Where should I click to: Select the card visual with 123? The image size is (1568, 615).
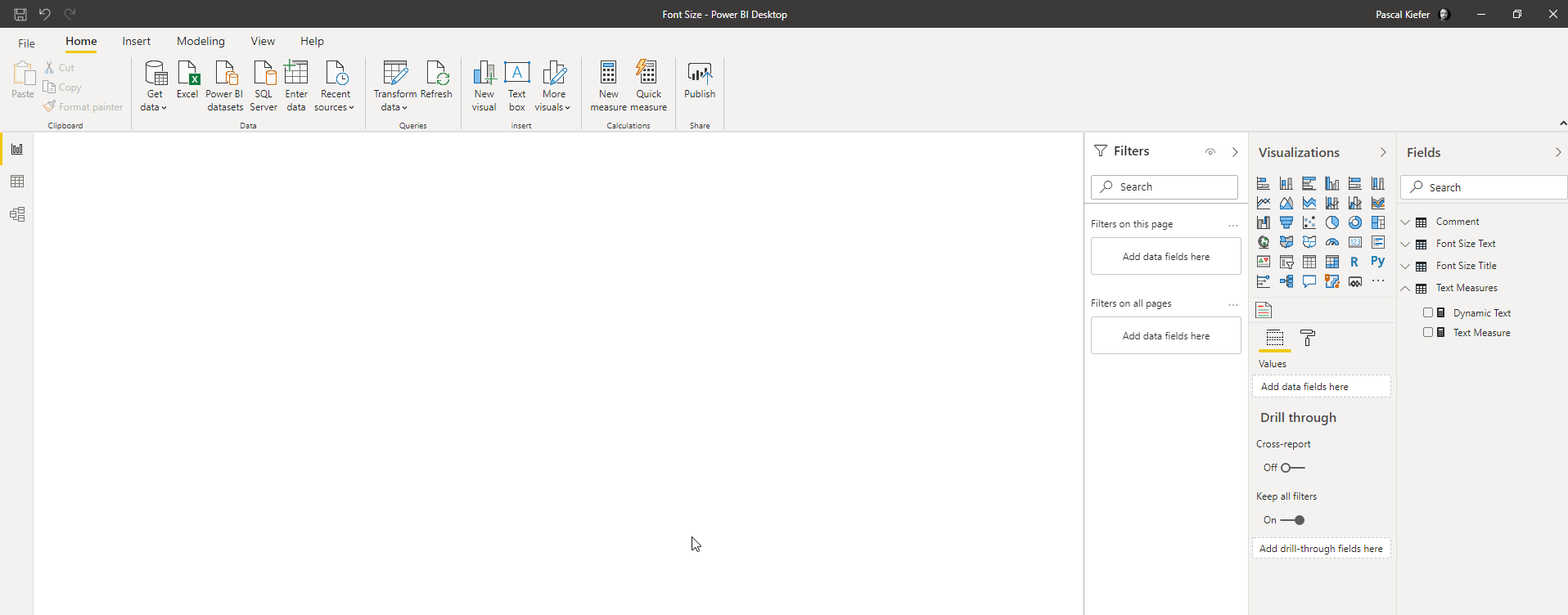[1355, 242]
